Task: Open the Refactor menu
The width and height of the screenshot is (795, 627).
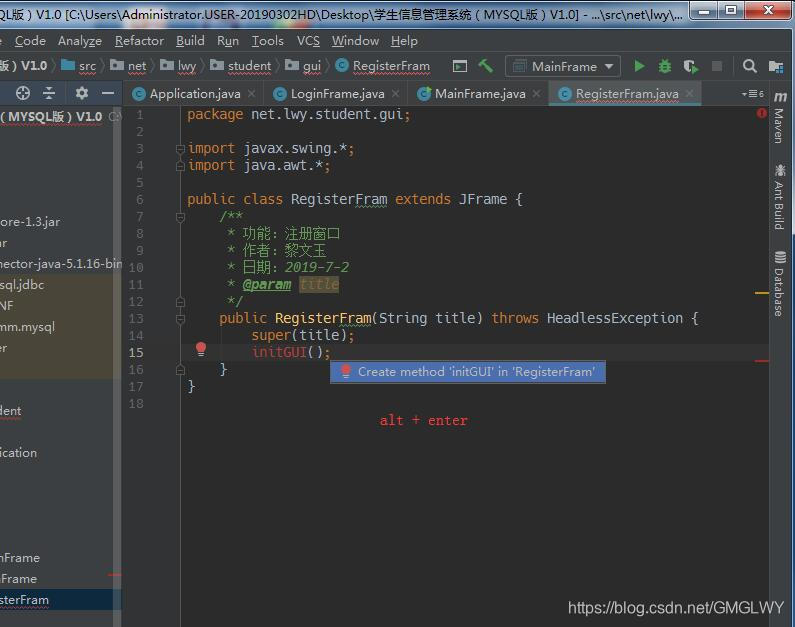Action: (139, 41)
